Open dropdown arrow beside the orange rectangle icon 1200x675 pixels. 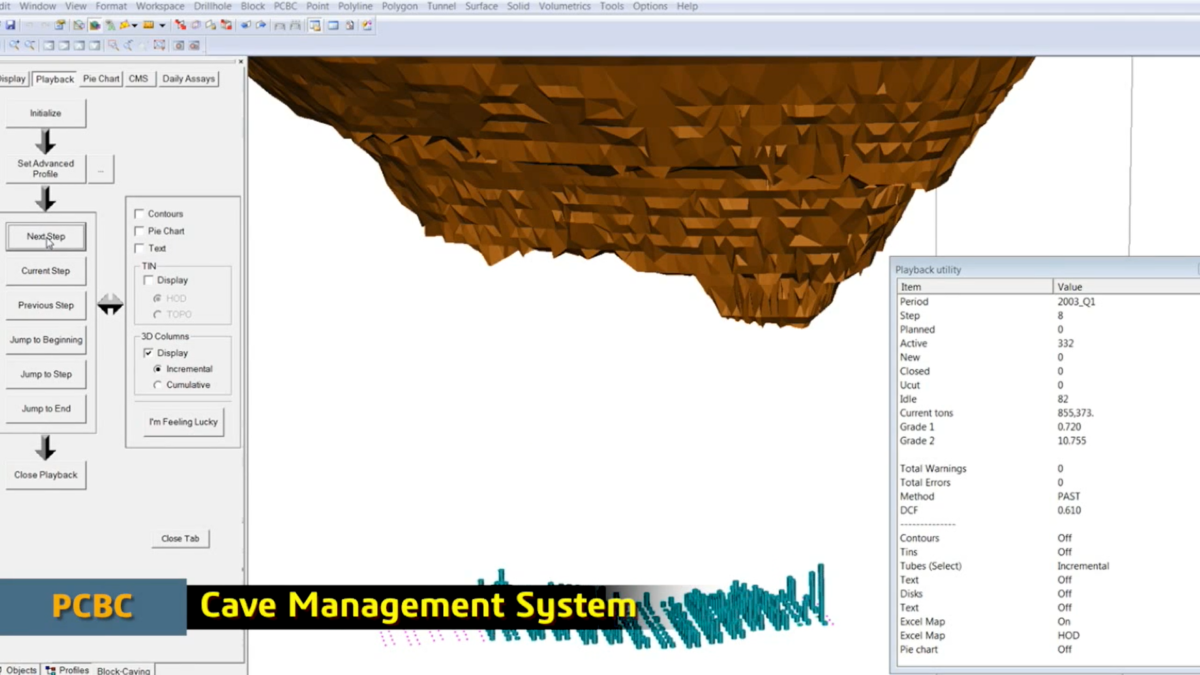(162, 25)
